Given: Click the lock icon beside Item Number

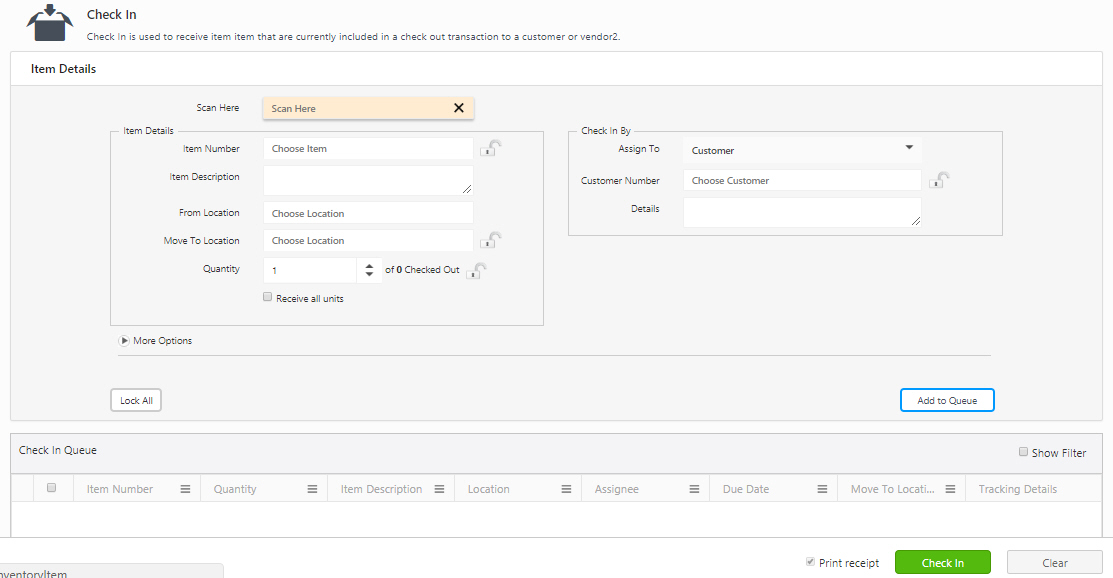Looking at the screenshot, I should [490, 149].
